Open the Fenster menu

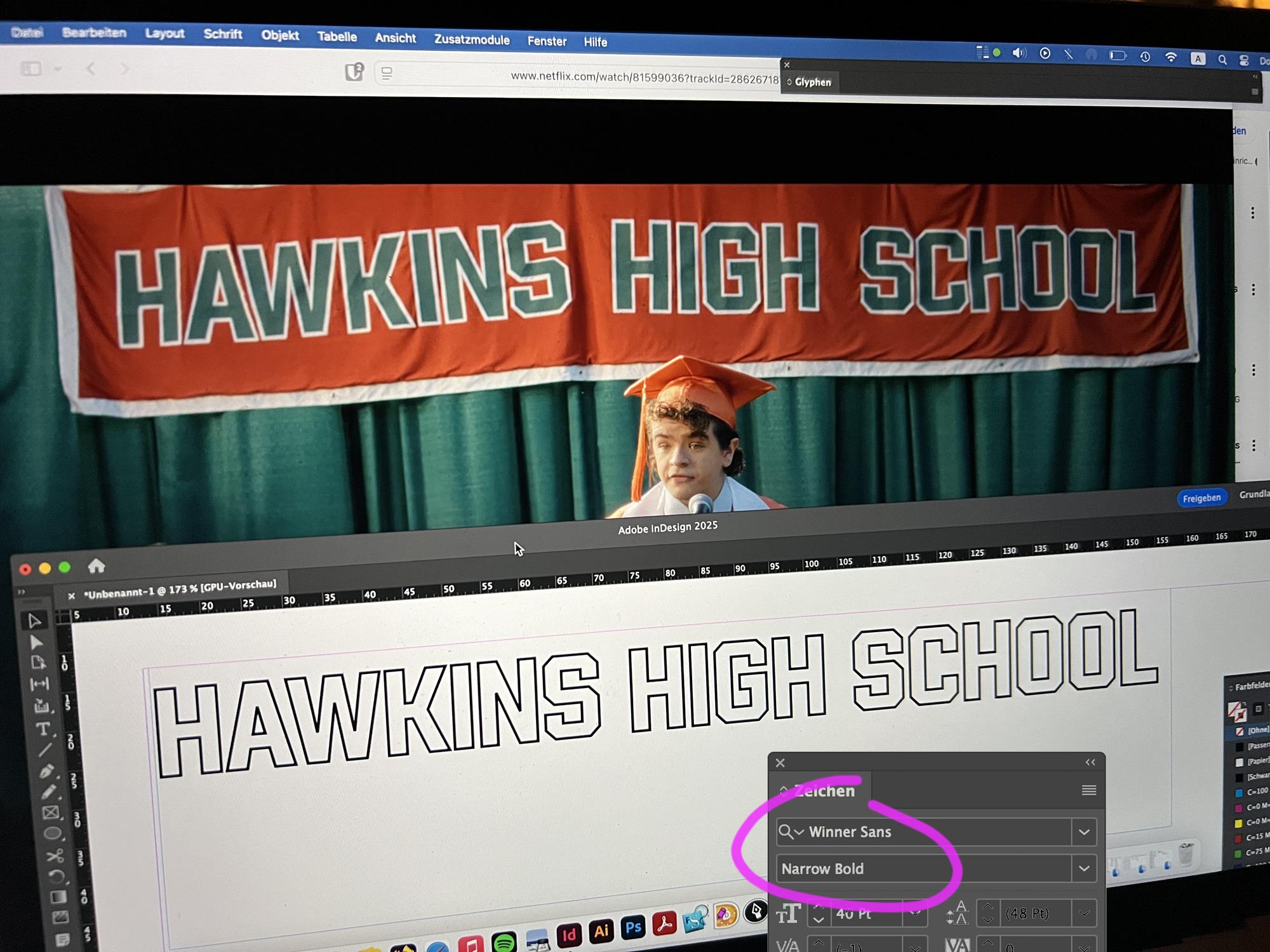pyautogui.click(x=547, y=41)
